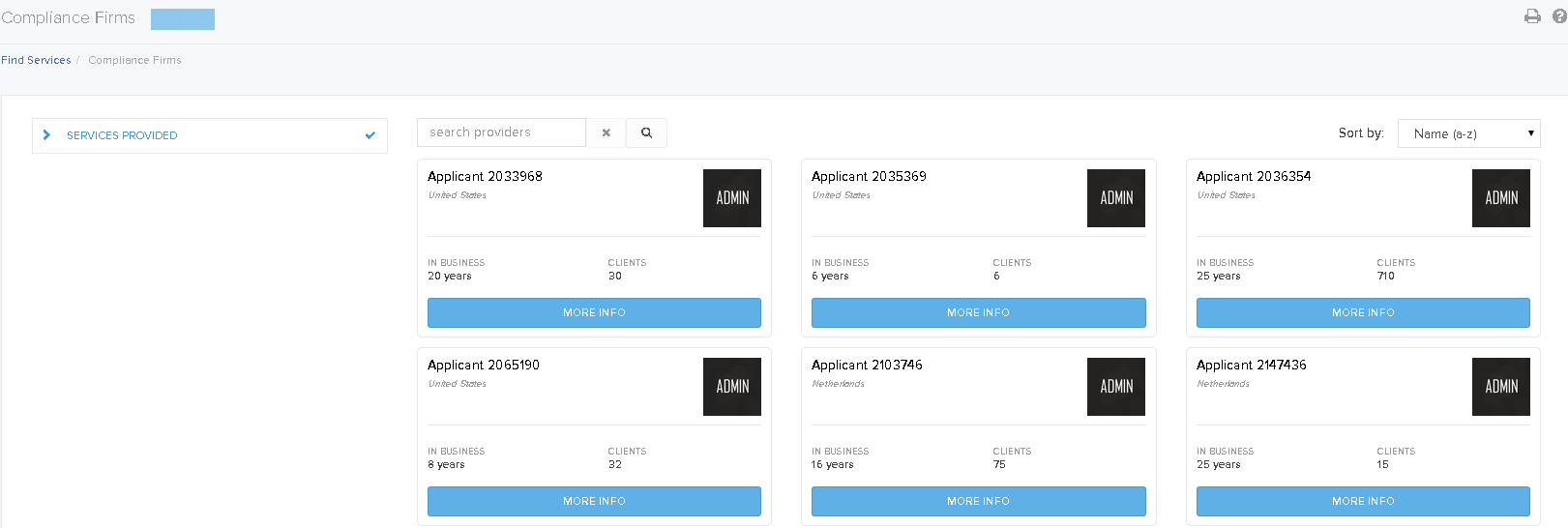This screenshot has height=528, width=1568.
Task: Open More Info for Applicant 2065190
Action: pos(594,501)
